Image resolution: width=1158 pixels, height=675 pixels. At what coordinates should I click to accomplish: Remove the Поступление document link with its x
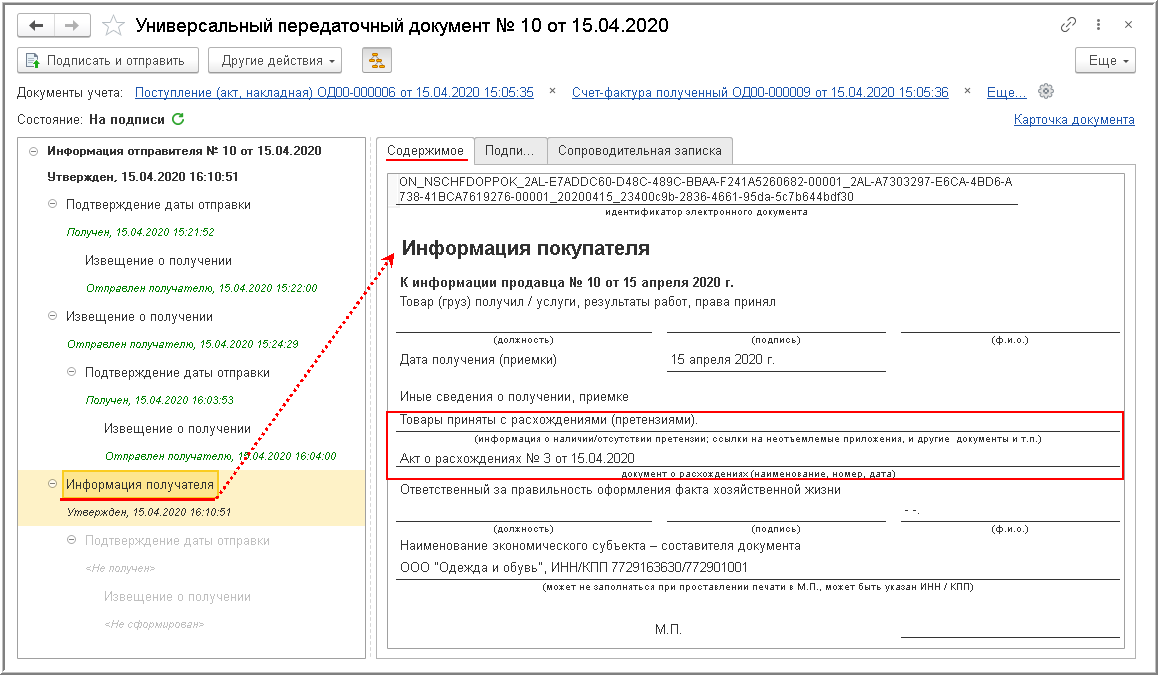pyautogui.click(x=552, y=92)
